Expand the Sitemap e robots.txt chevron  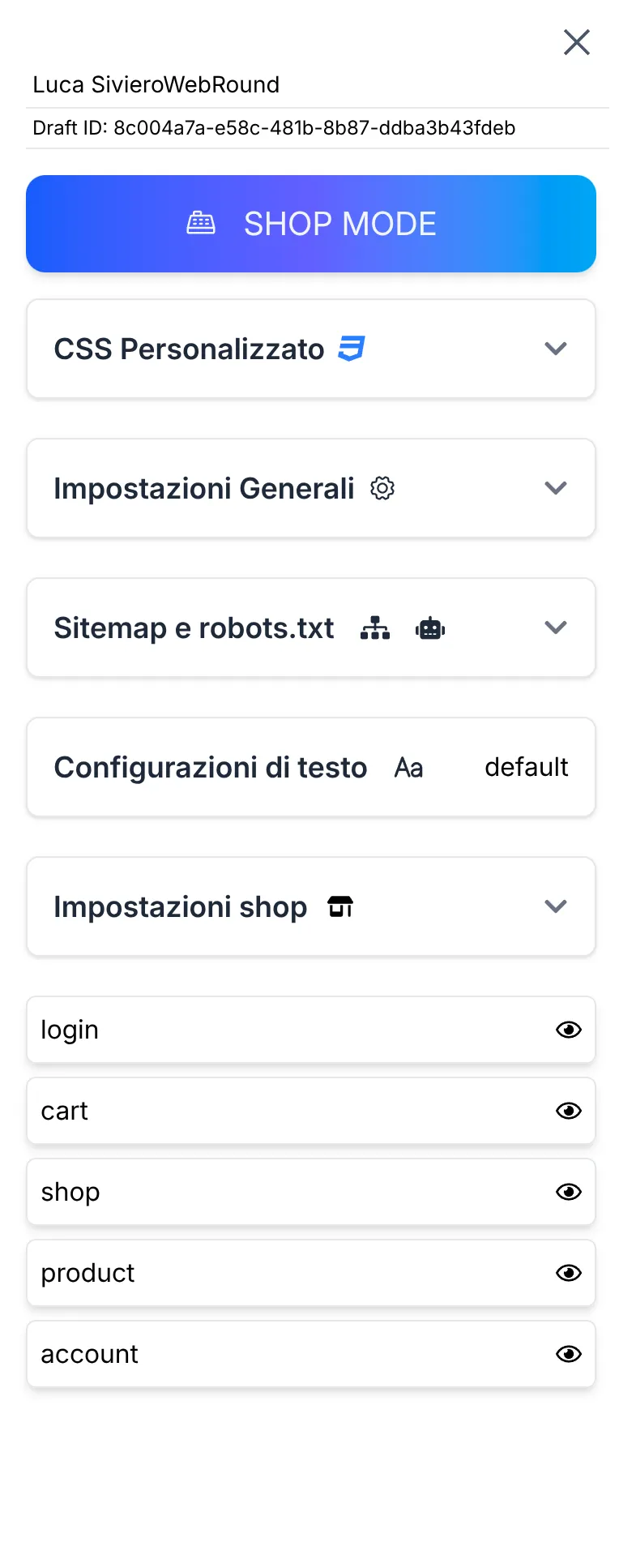(556, 628)
